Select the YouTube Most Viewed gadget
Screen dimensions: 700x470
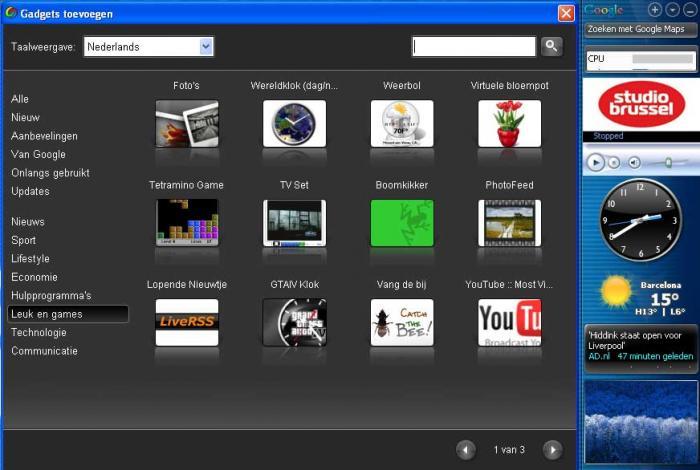click(509, 322)
